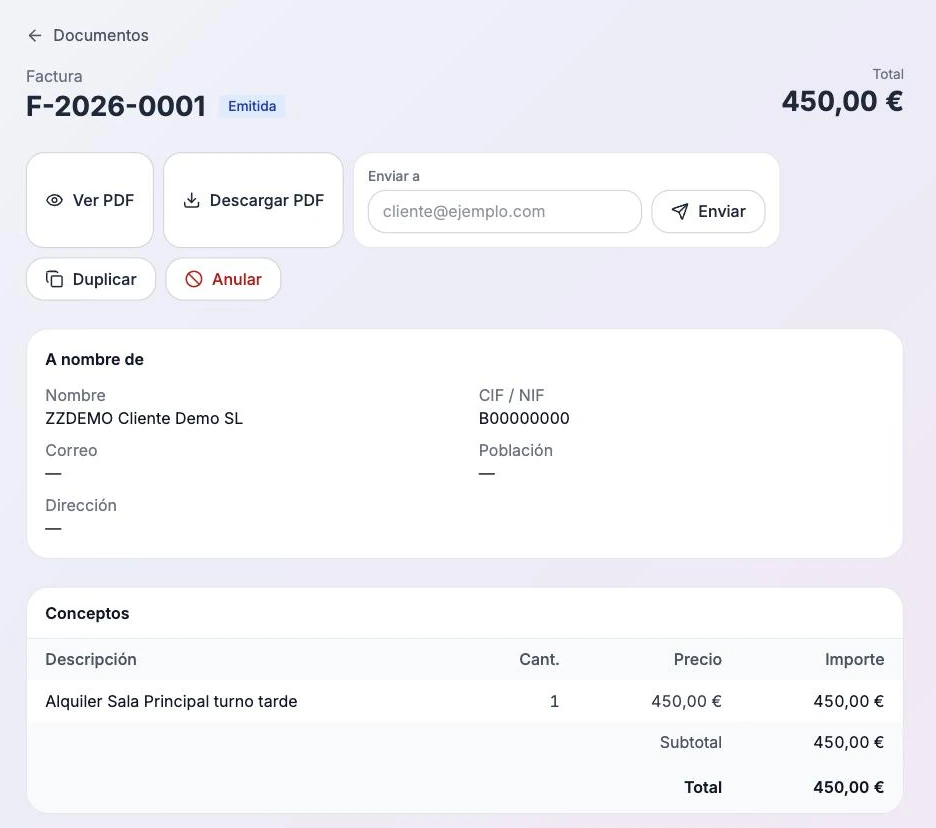The image size is (936, 828).
Task: Click the bold Total label in the table
Action: (x=703, y=787)
